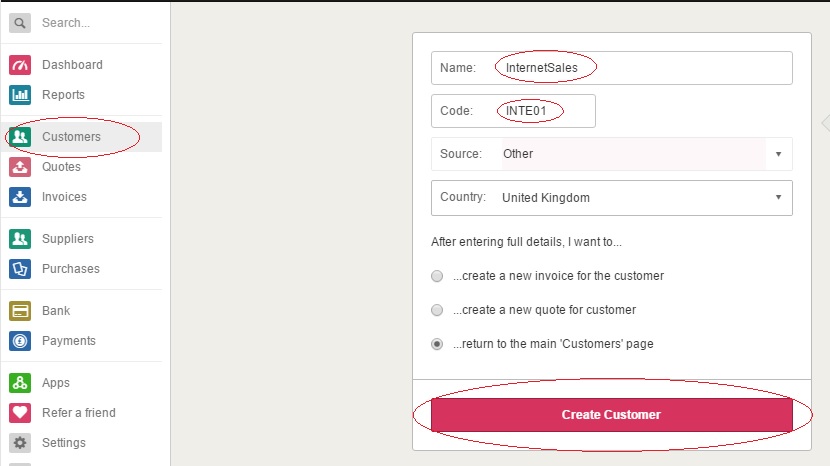This screenshot has height=466, width=830.
Task: Select create a new quote option
Action: pyautogui.click(x=437, y=310)
